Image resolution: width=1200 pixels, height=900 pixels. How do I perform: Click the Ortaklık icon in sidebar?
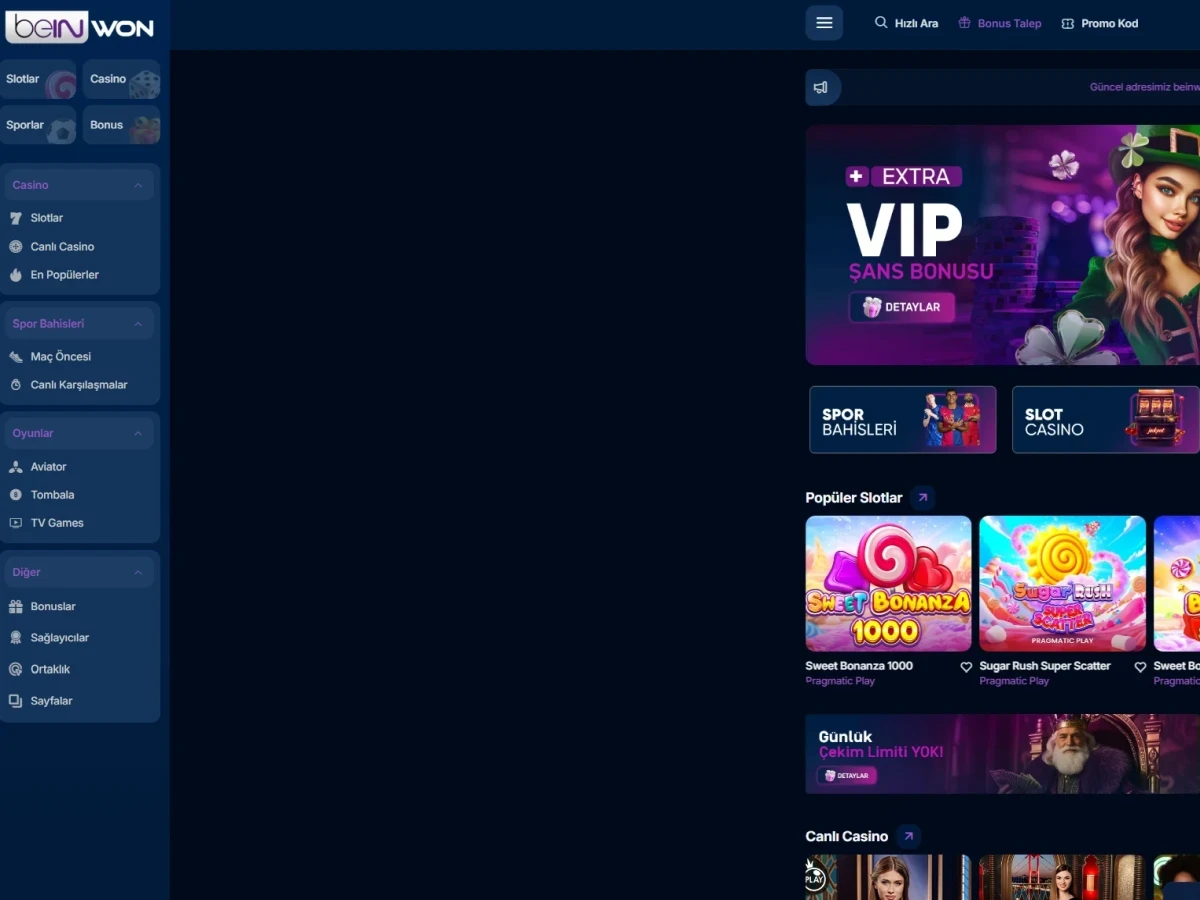[x=16, y=669]
